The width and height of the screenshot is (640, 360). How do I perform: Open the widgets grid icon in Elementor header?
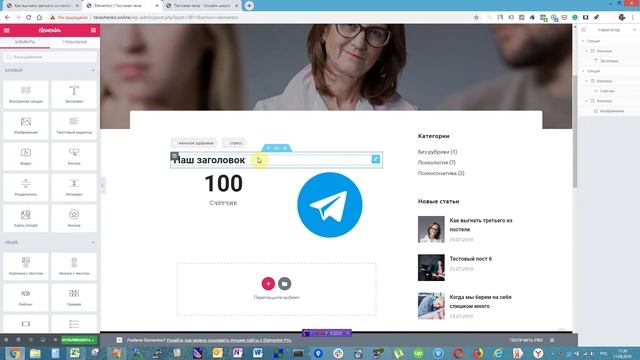pos(93,30)
